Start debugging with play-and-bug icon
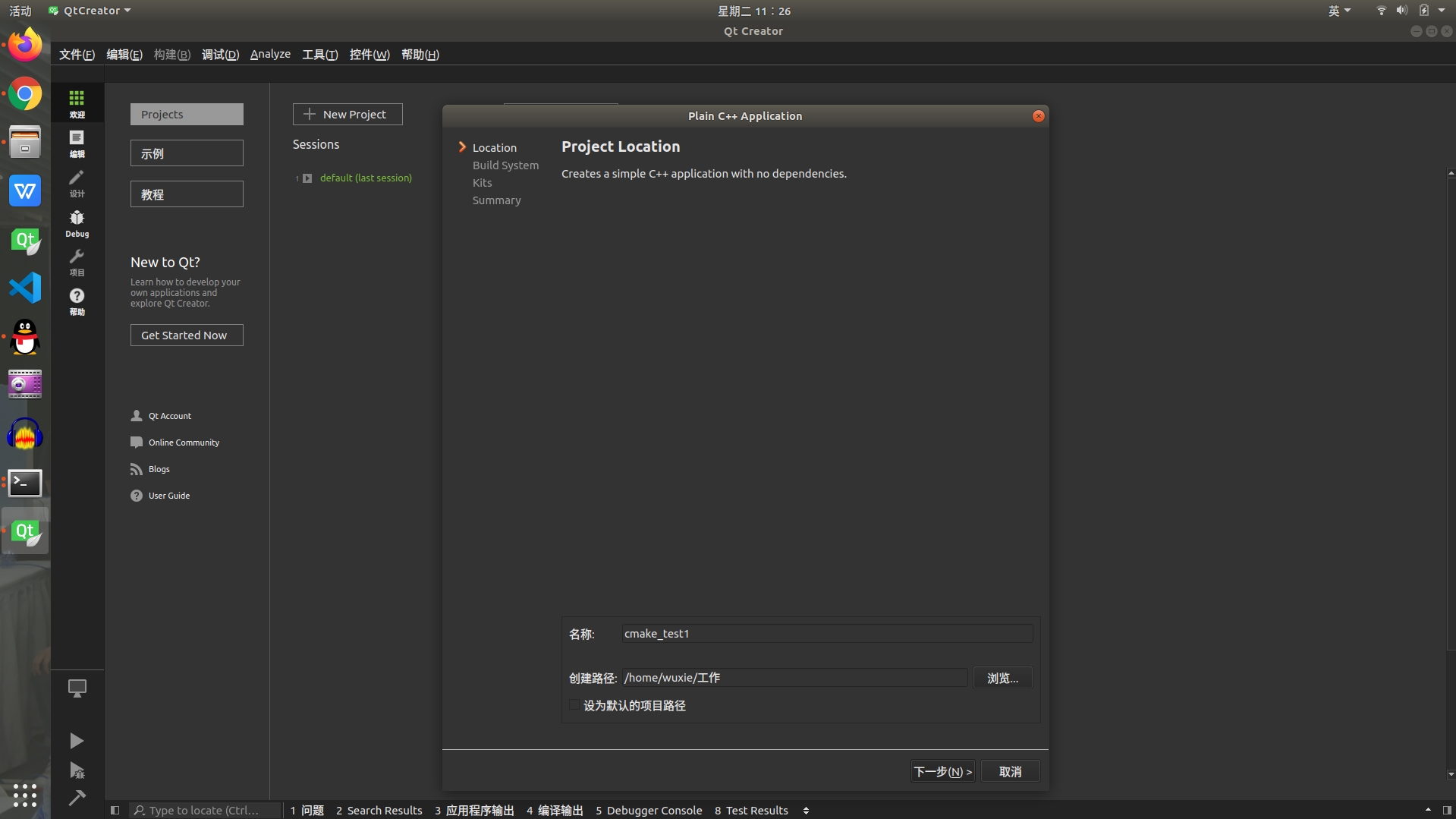 (76, 770)
